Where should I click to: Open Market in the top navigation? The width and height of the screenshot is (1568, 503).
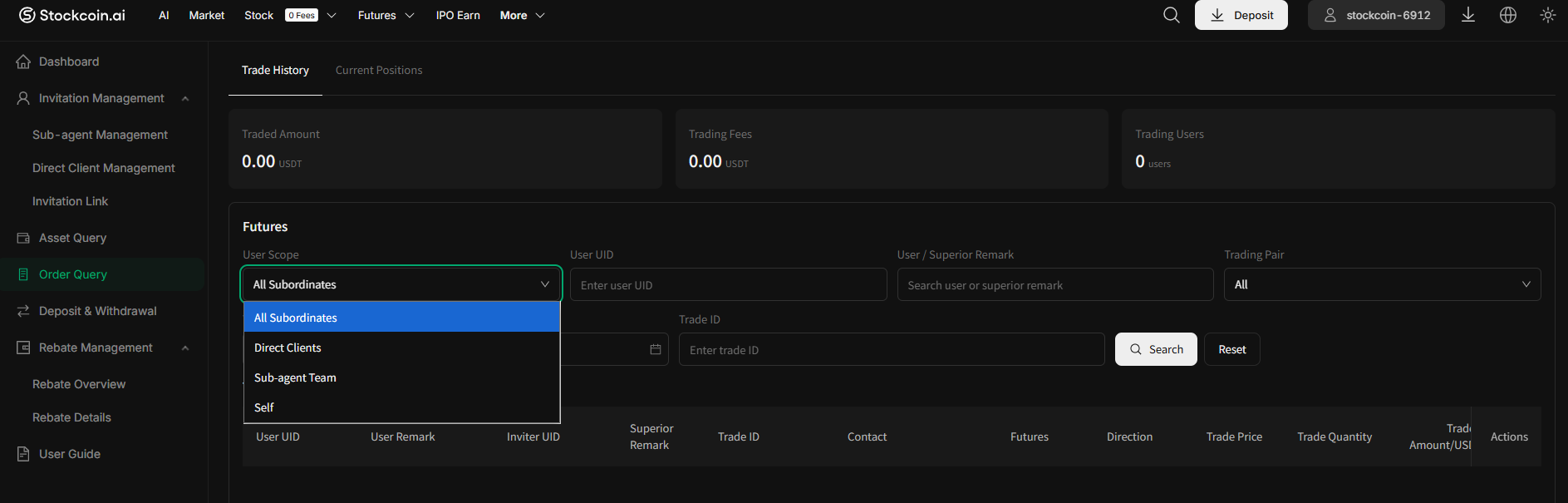tap(207, 15)
